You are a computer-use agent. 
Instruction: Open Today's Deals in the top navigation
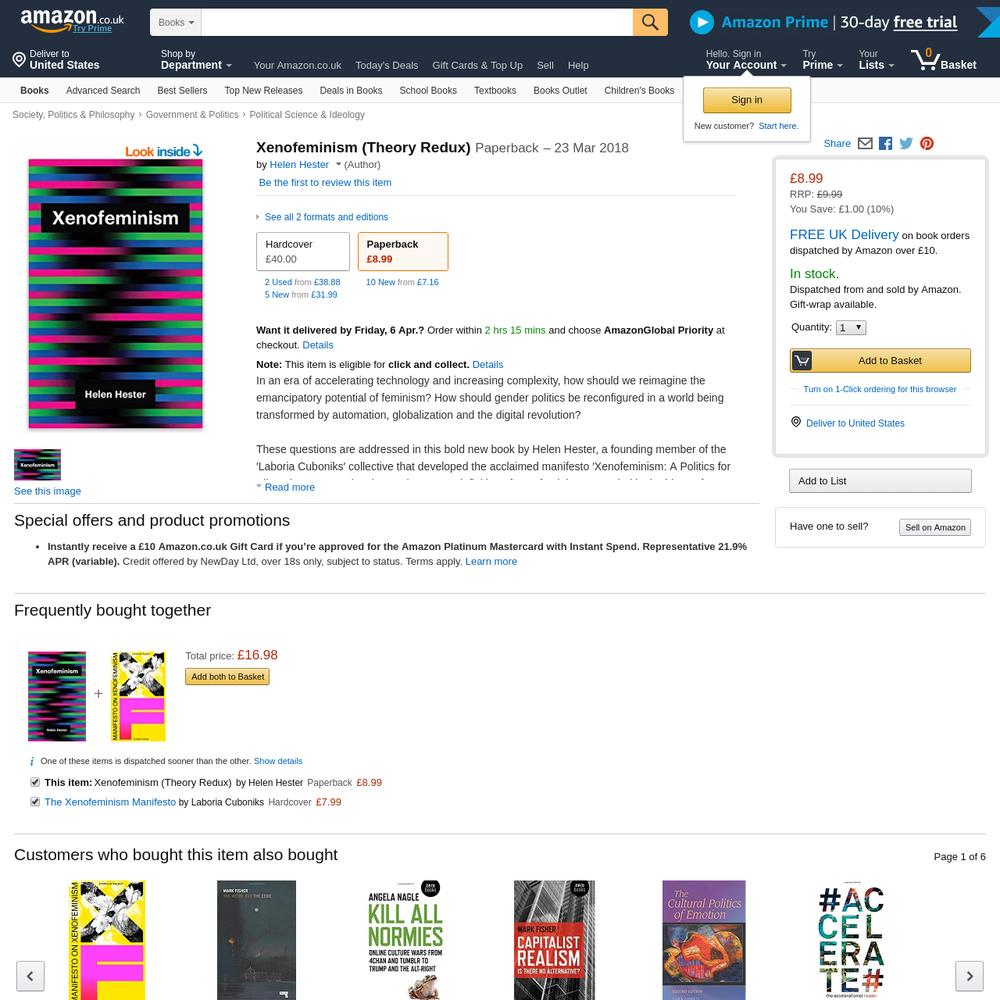tap(386, 66)
